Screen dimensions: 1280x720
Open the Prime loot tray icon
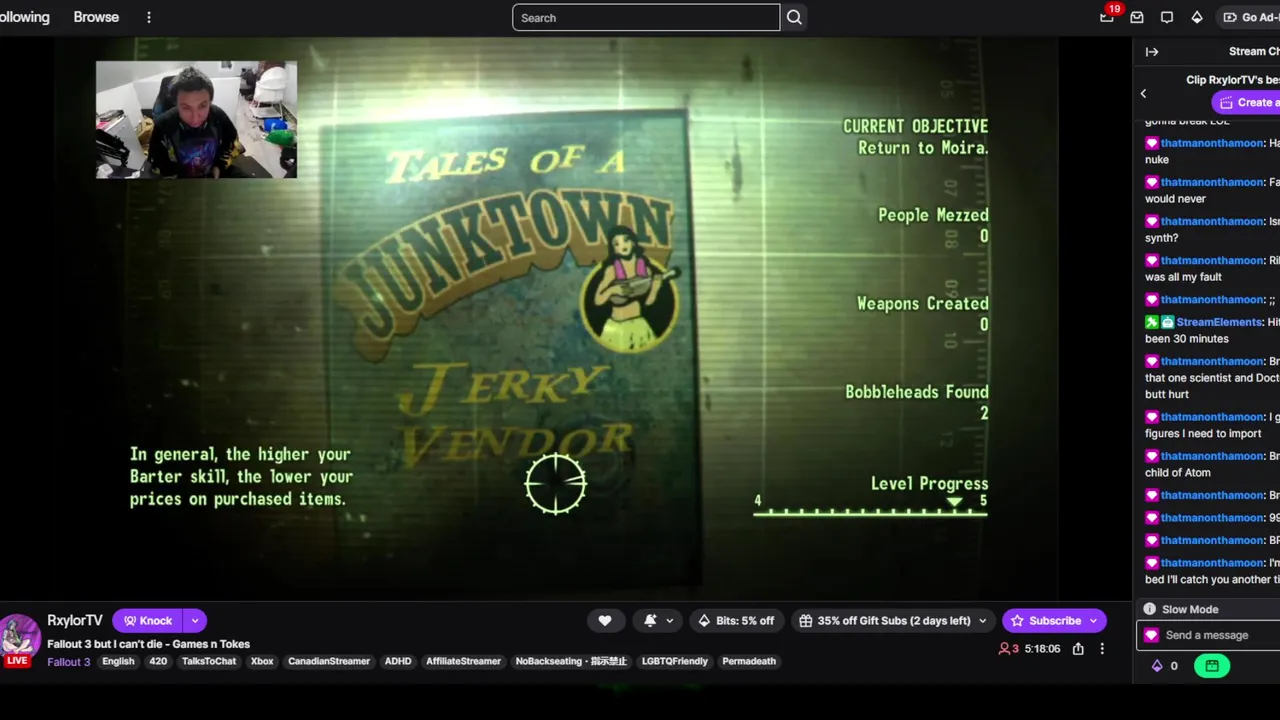click(x=1137, y=17)
